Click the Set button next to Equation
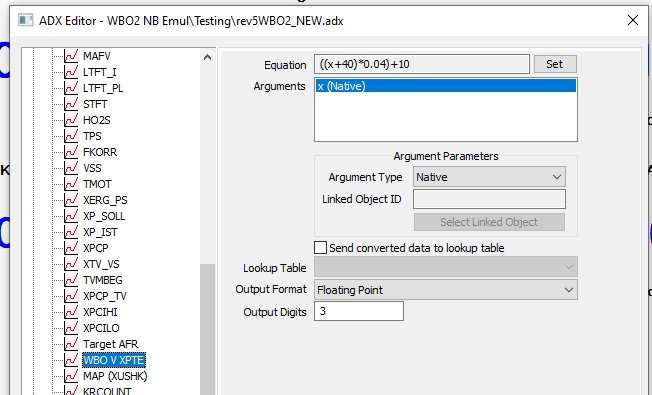 tap(555, 64)
